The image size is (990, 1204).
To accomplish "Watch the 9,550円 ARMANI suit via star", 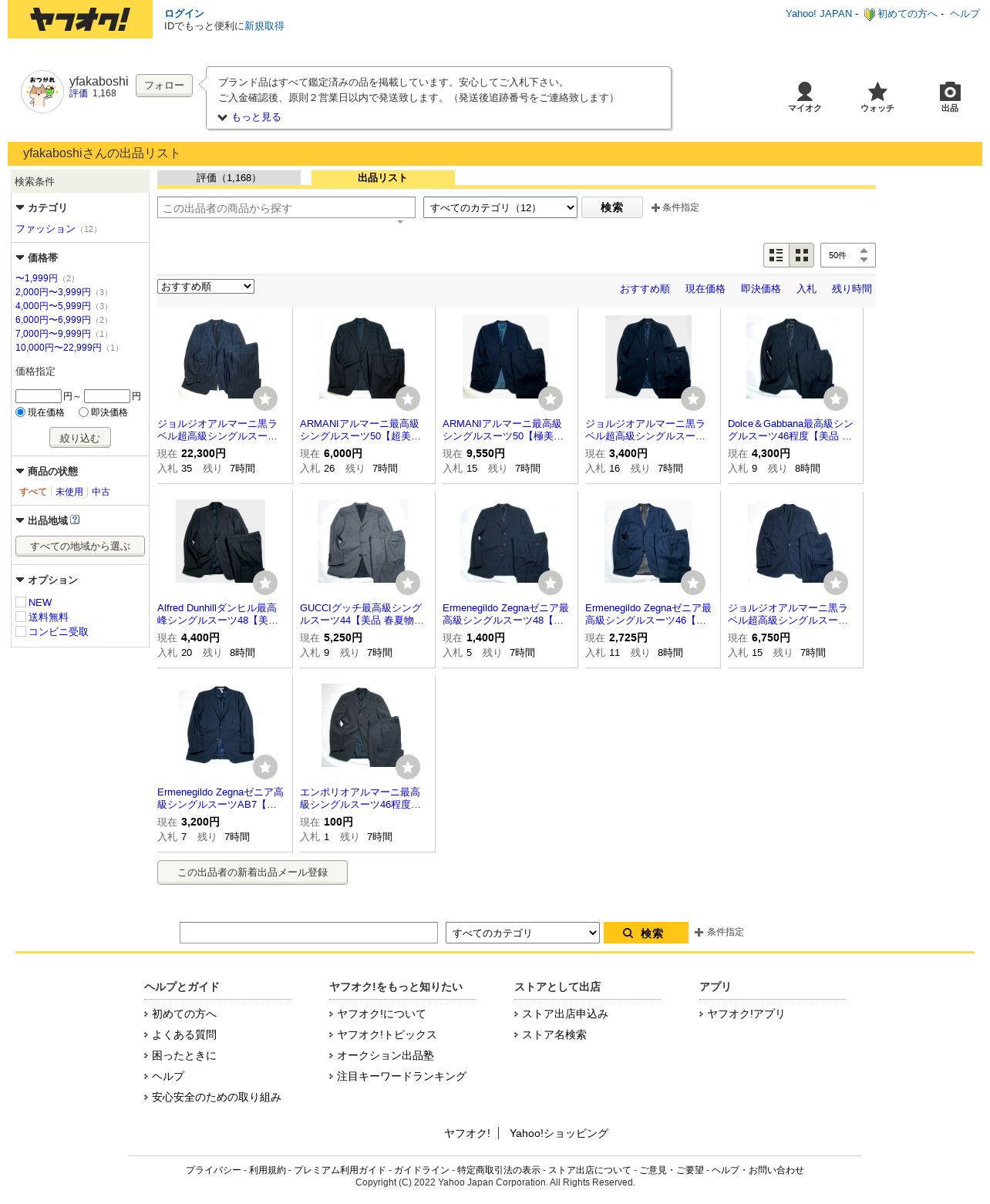I will click(x=551, y=399).
